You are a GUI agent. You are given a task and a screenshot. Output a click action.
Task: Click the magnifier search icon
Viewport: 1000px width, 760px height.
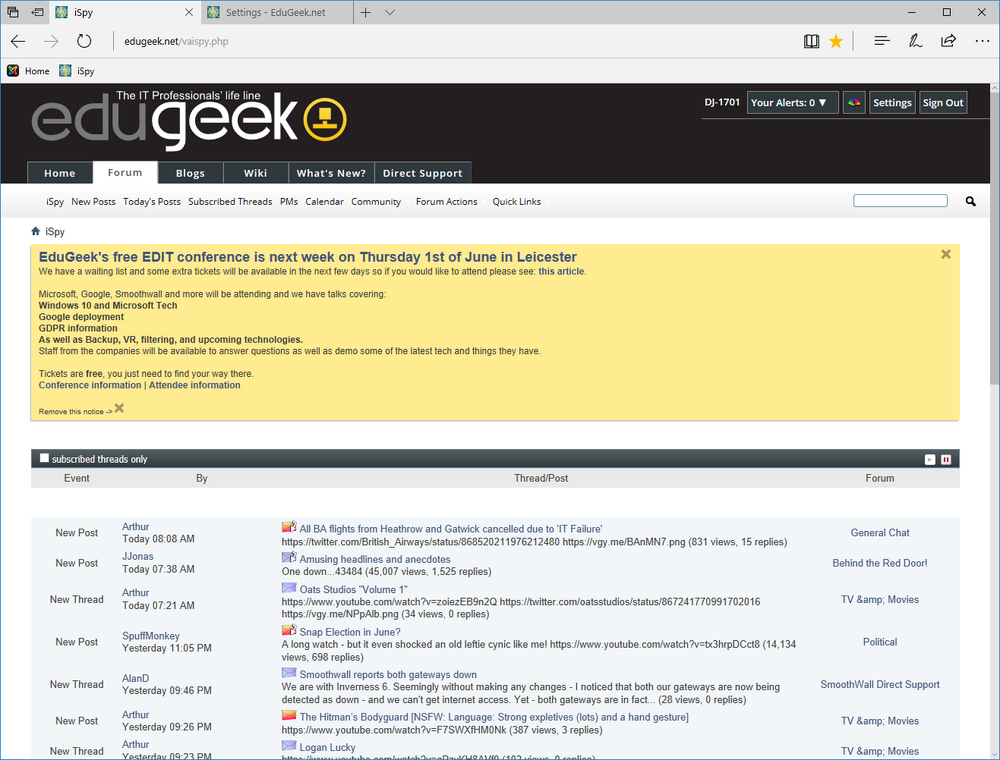(971, 201)
